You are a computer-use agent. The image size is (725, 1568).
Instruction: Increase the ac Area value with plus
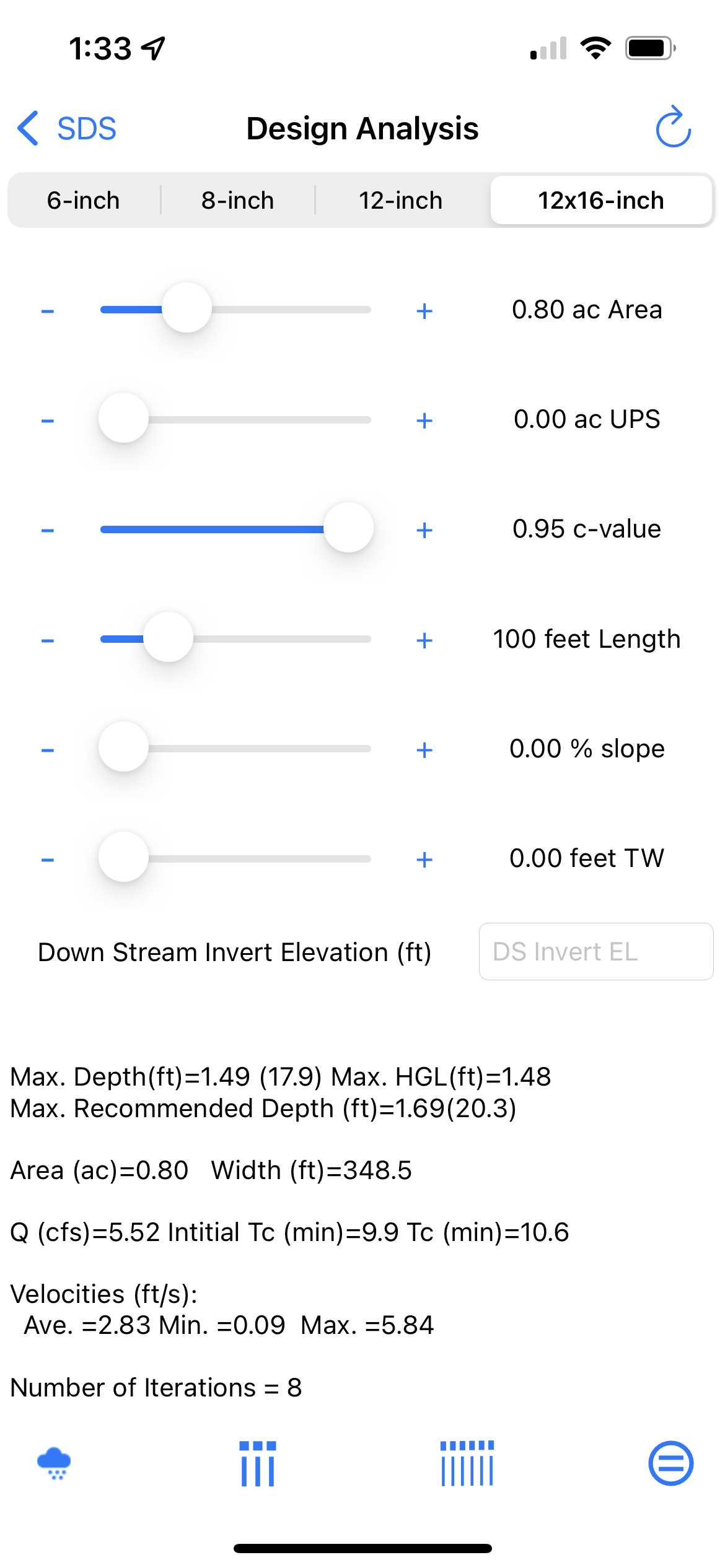(424, 311)
